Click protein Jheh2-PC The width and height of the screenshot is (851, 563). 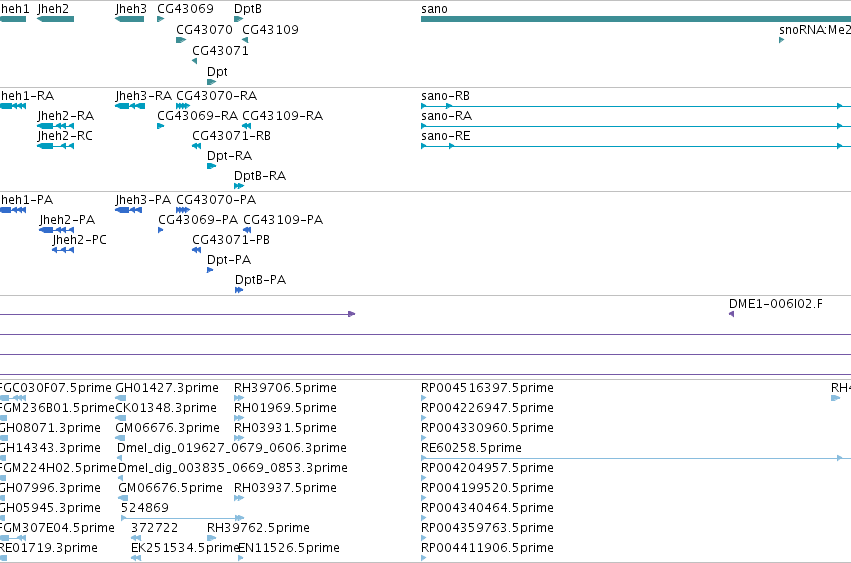pyautogui.click(x=79, y=240)
